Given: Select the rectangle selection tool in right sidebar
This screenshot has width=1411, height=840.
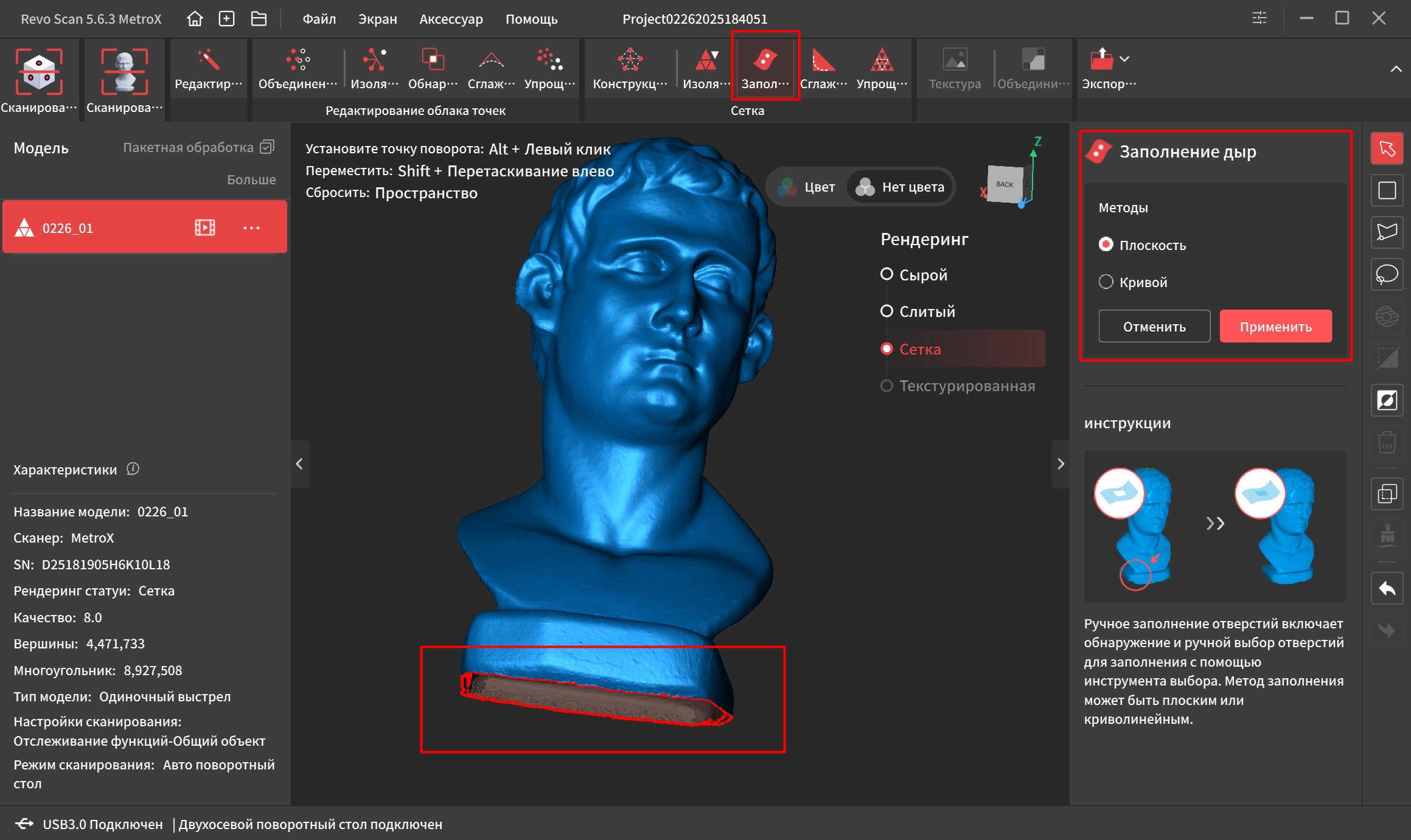Looking at the screenshot, I should coord(1387,190).
